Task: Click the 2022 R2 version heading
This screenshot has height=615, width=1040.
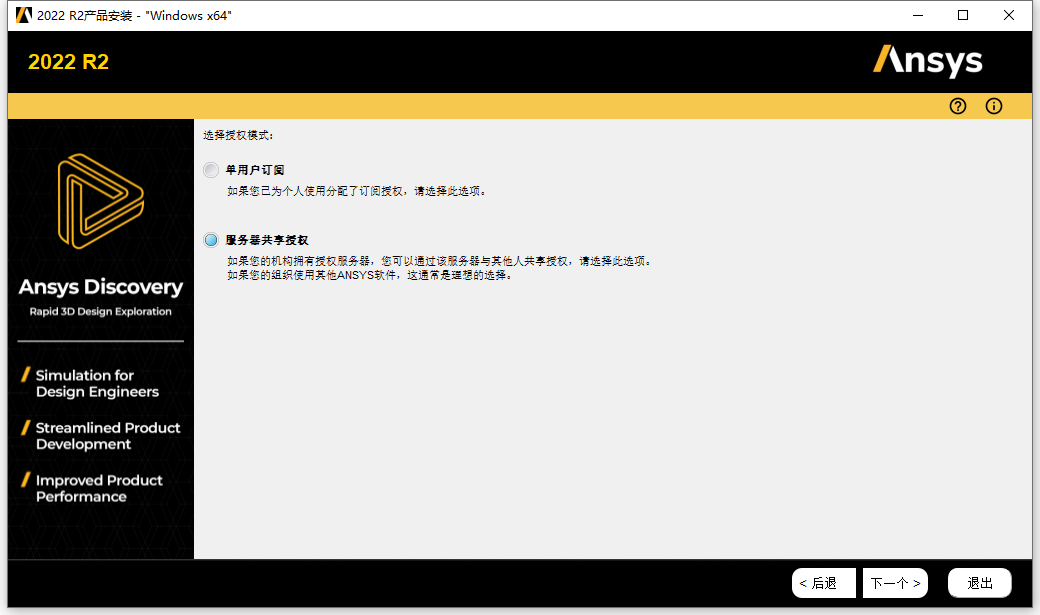Action: (x=68, y=62)
